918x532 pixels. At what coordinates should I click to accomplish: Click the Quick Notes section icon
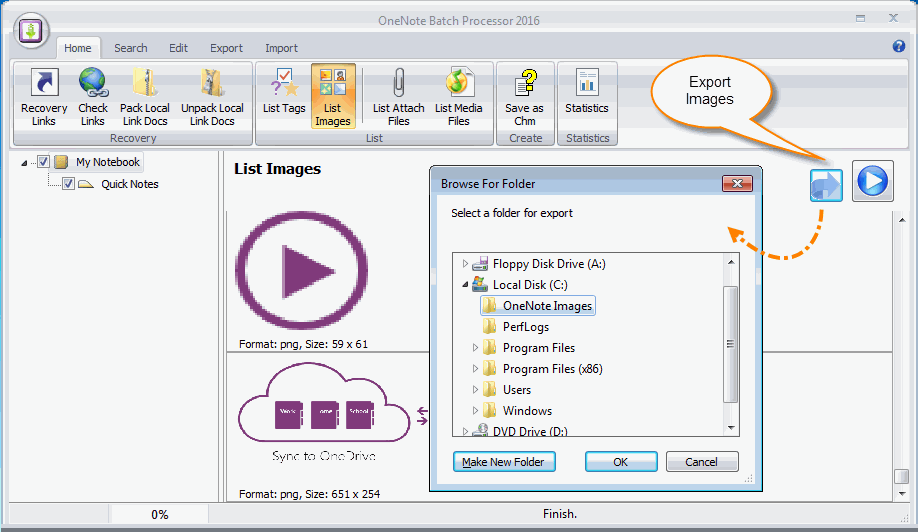click(85, 184)
